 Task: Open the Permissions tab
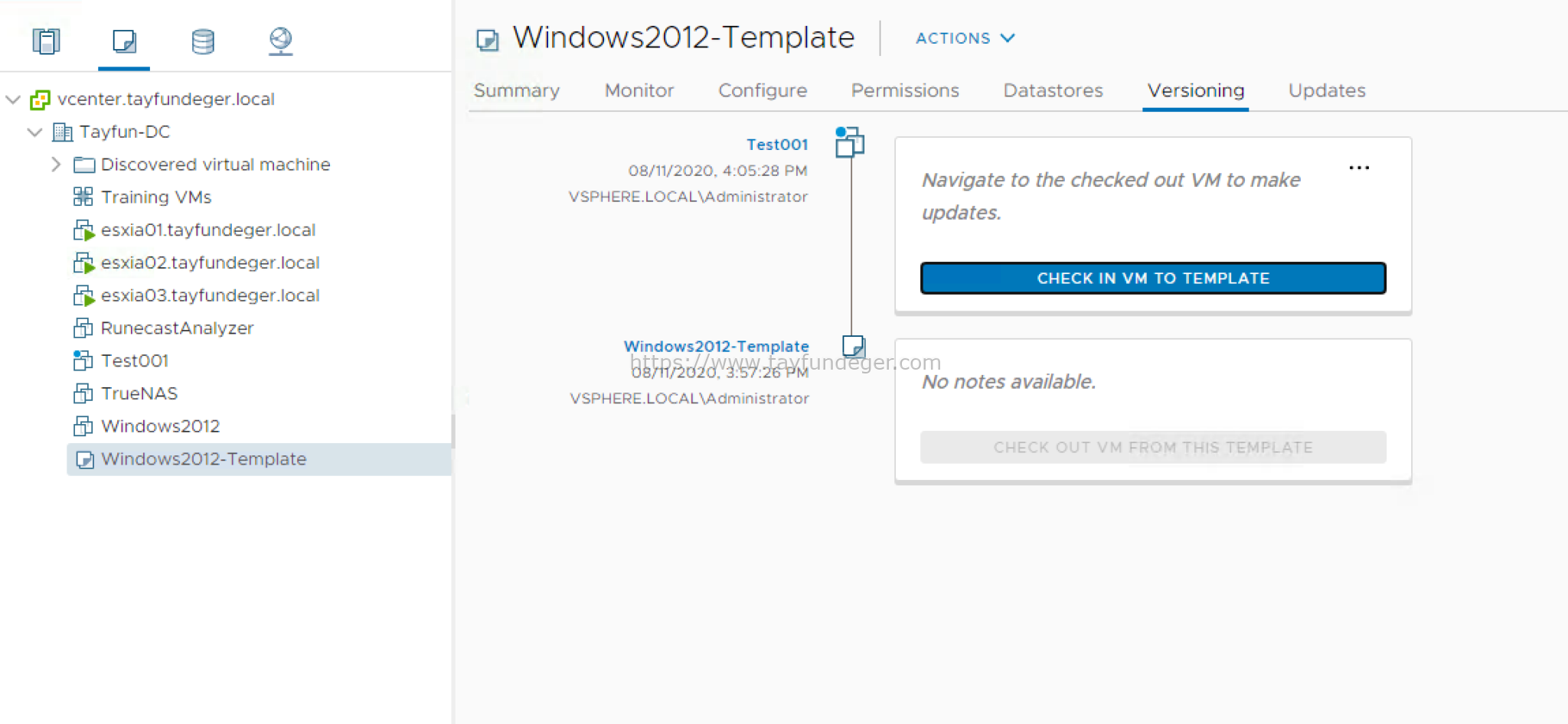pos(904,90)
